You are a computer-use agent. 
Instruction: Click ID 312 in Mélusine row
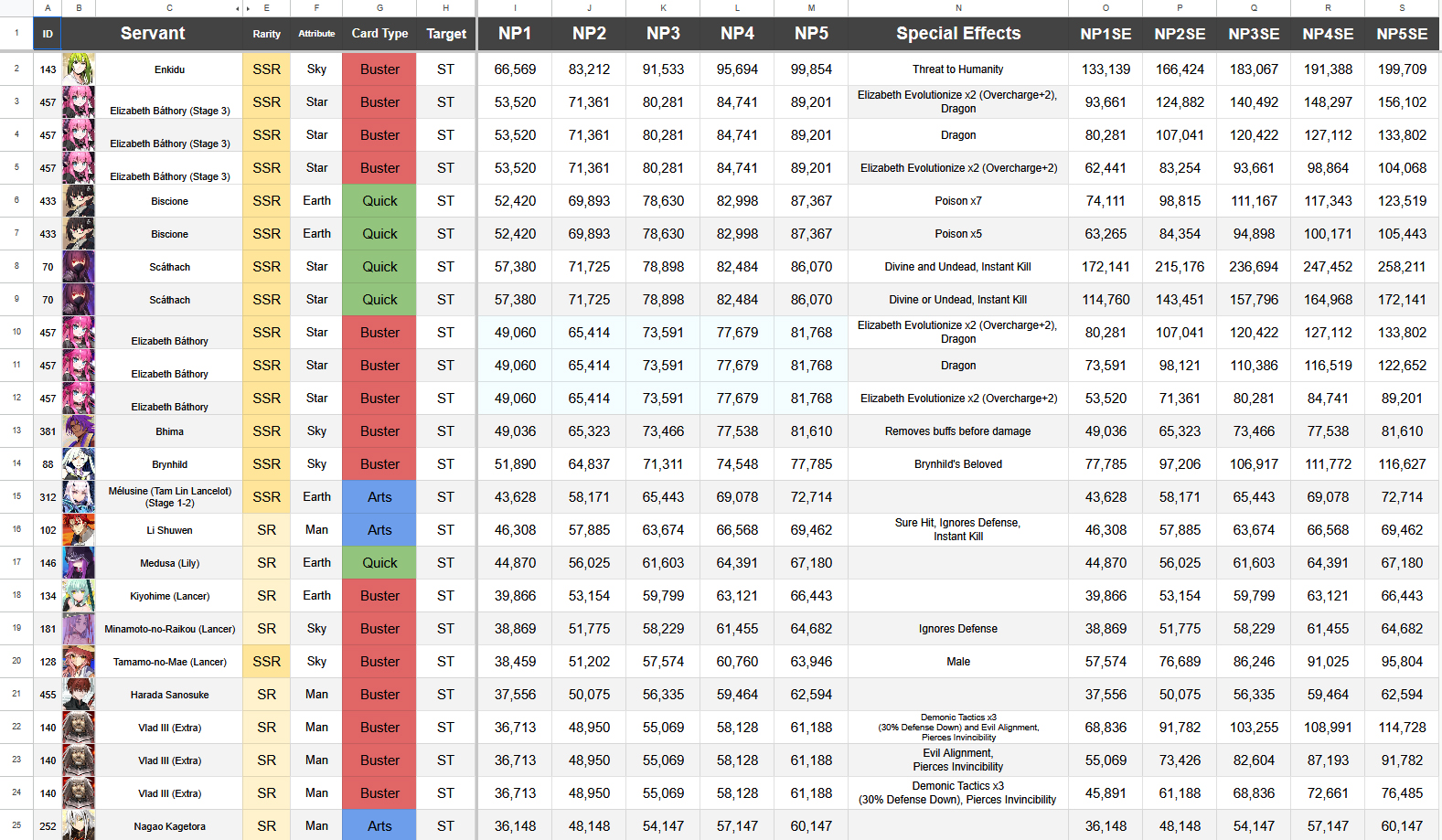click(x=48, y=497)
